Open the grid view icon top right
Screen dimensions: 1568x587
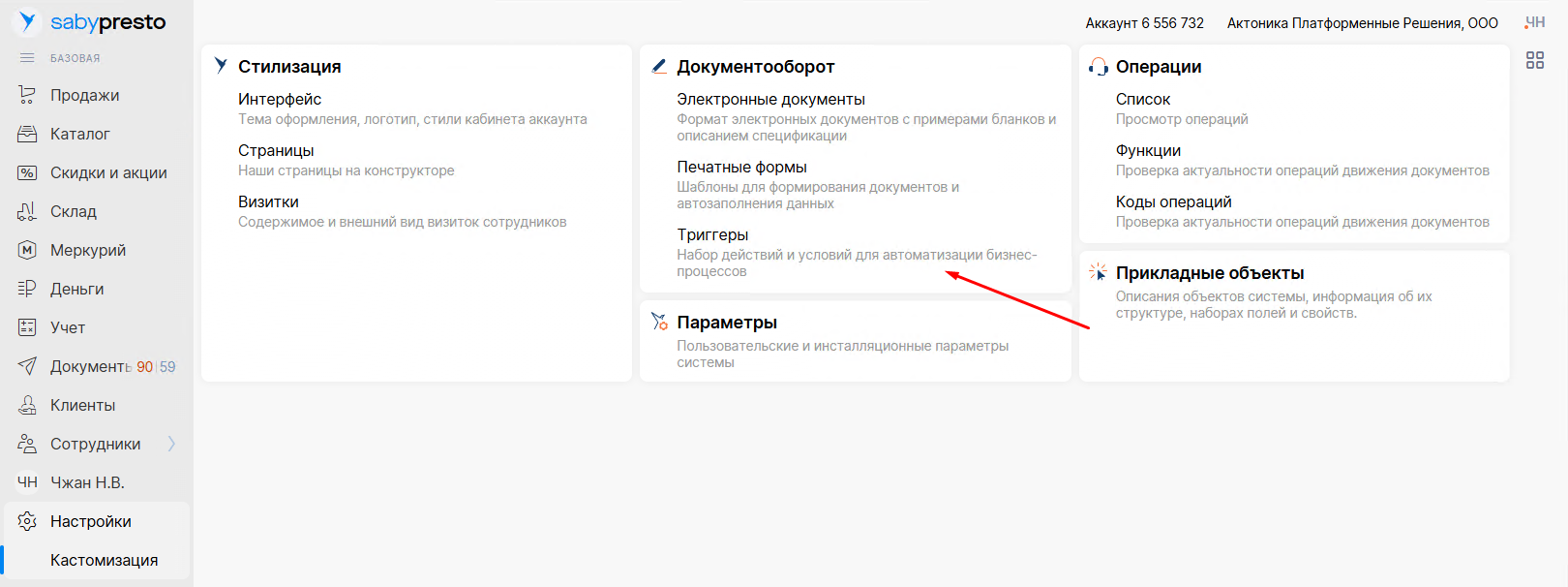click(x=1535, y=60)
